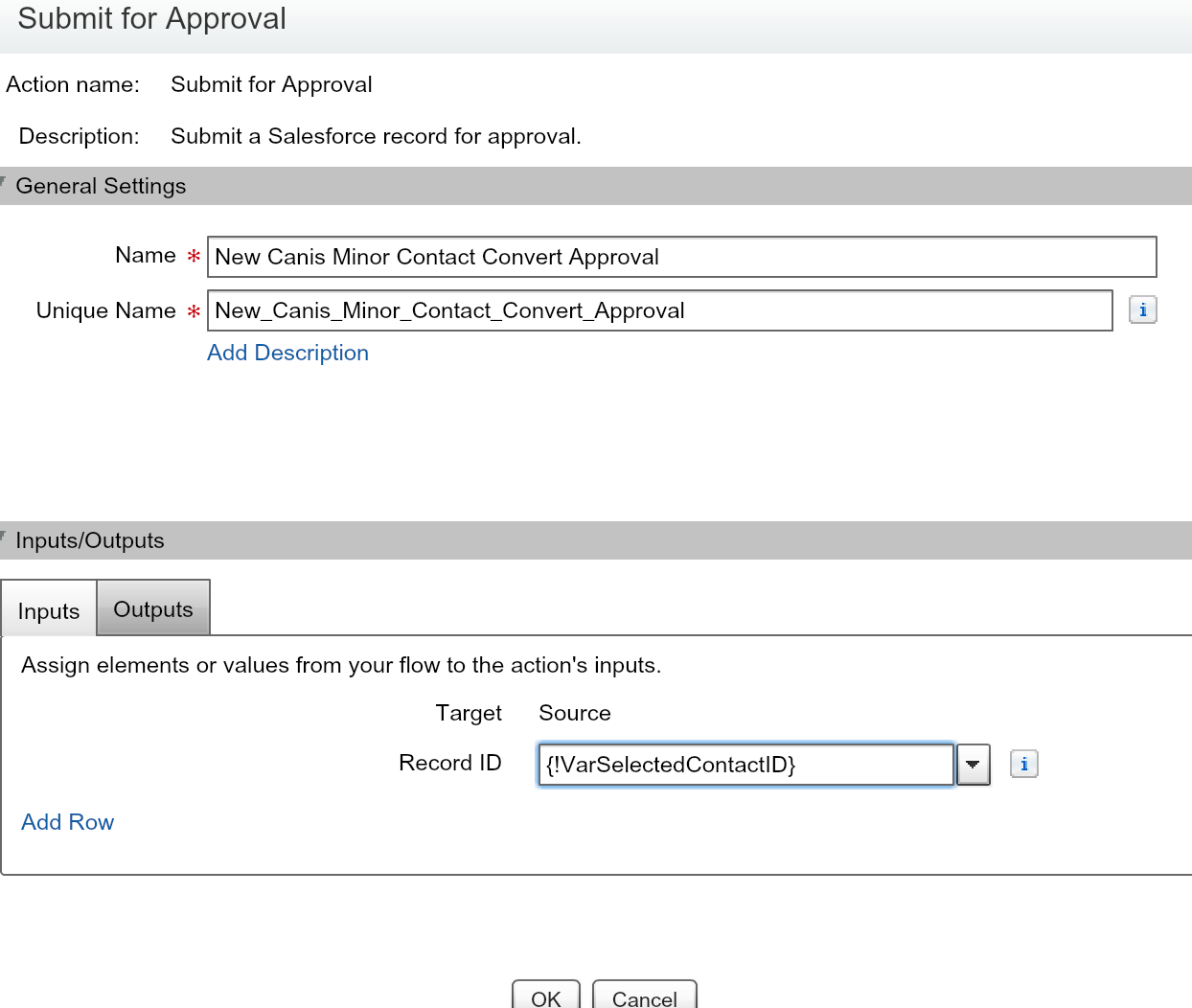Click the Salesforce record description text
Image resolution: width=1192 pixels, height=1008 pixels.
376,136
